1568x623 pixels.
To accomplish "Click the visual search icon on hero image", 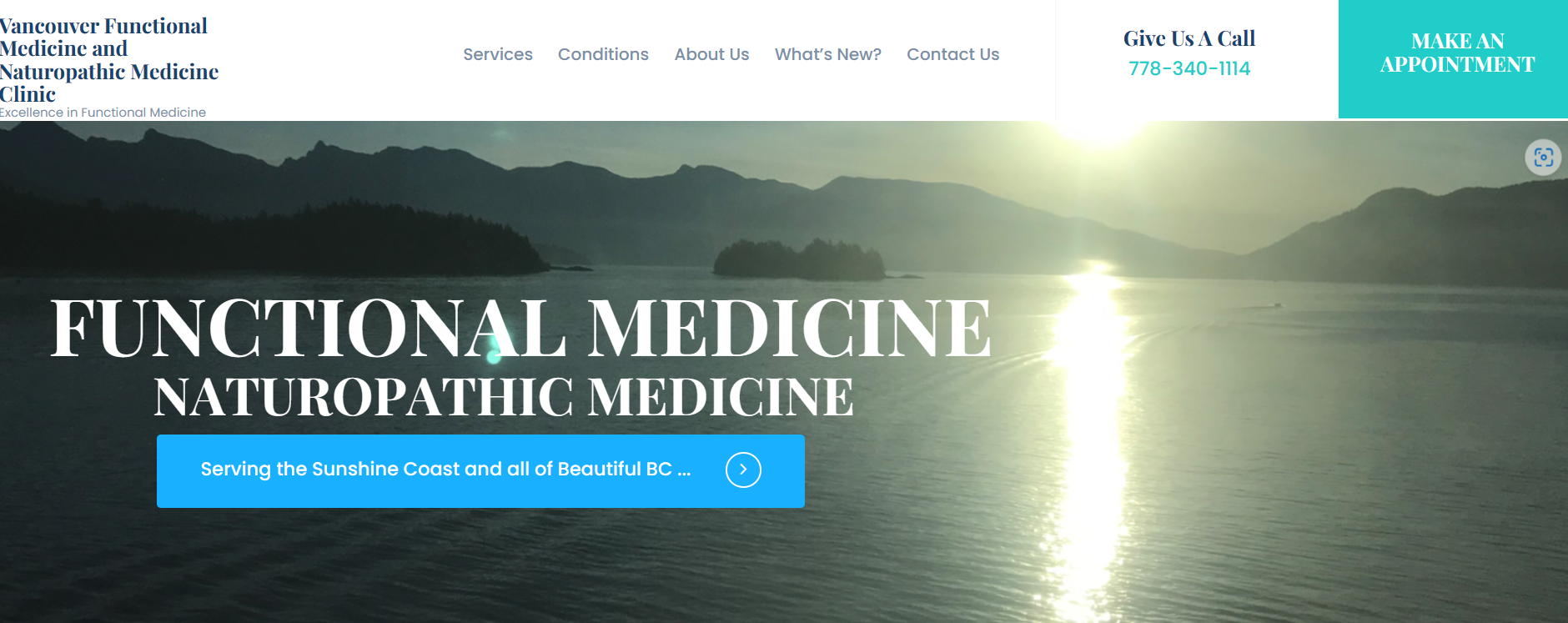I will click(1543, 158).
